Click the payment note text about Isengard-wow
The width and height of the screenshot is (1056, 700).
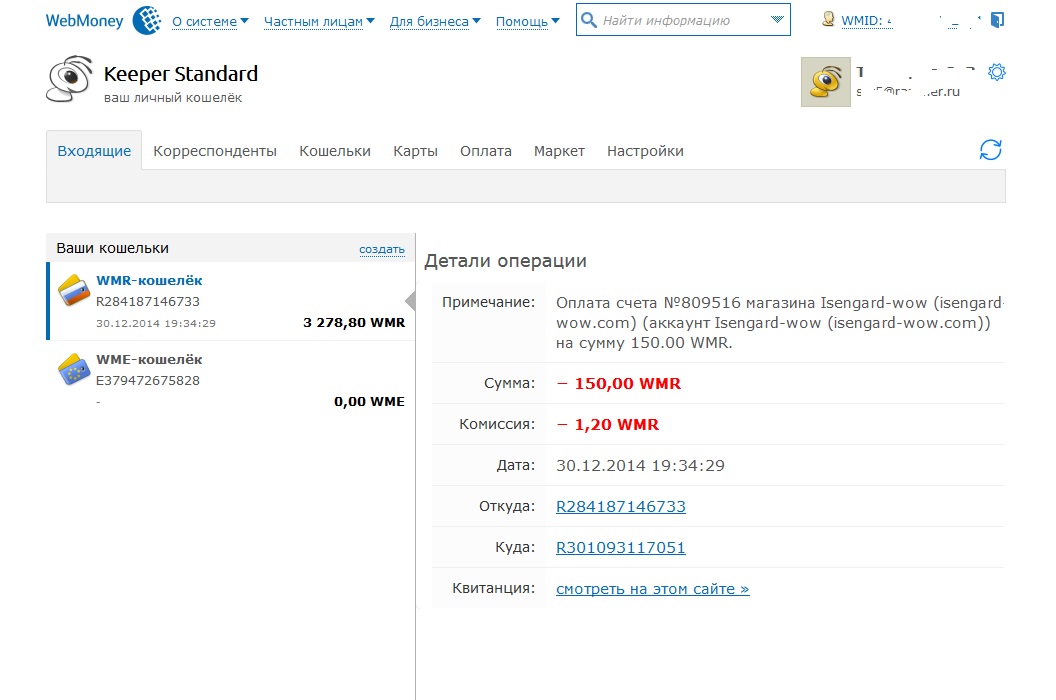coord(779,323)
